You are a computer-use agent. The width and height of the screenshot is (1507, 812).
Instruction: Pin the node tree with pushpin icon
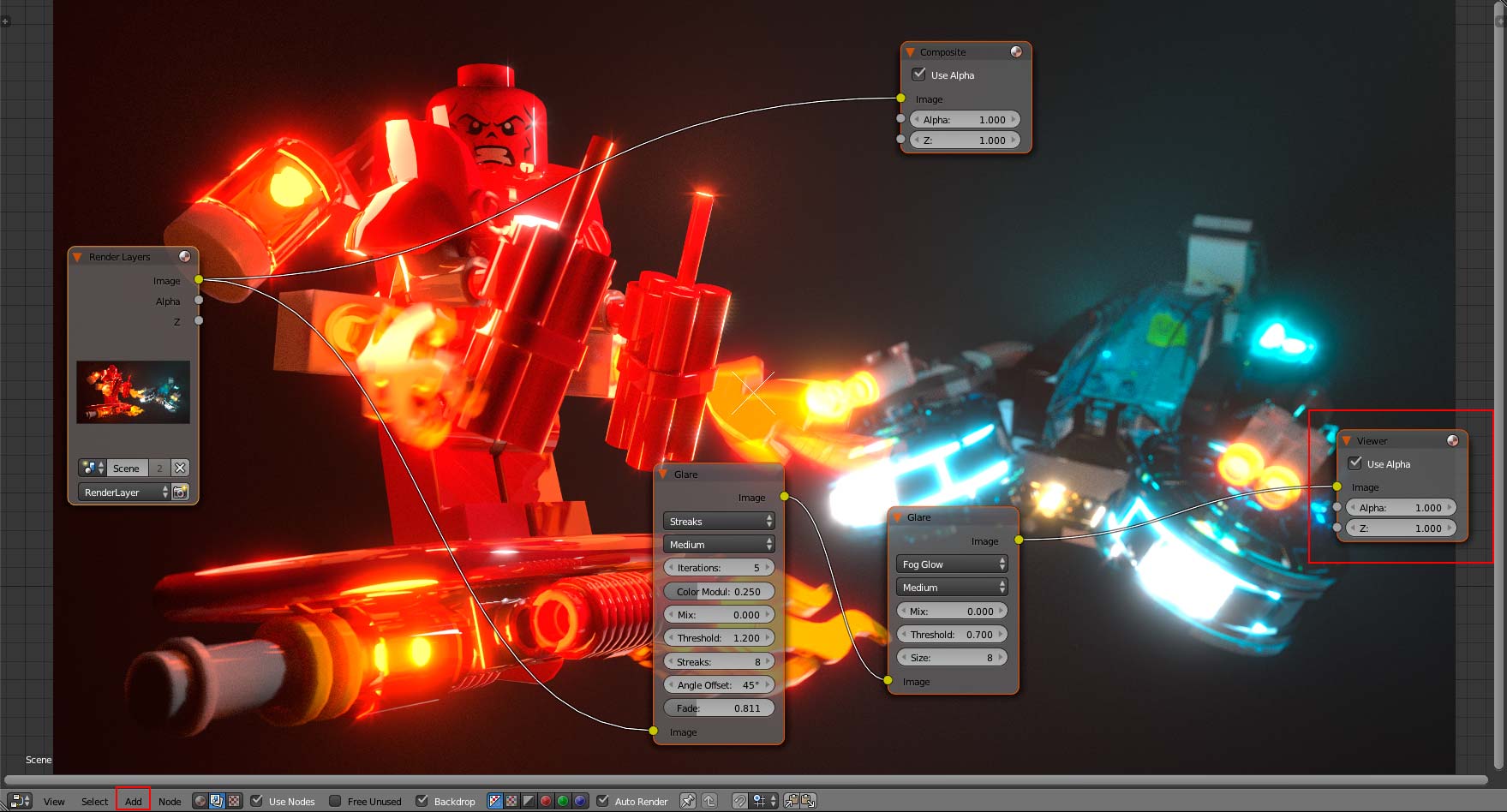click(687, 801)
